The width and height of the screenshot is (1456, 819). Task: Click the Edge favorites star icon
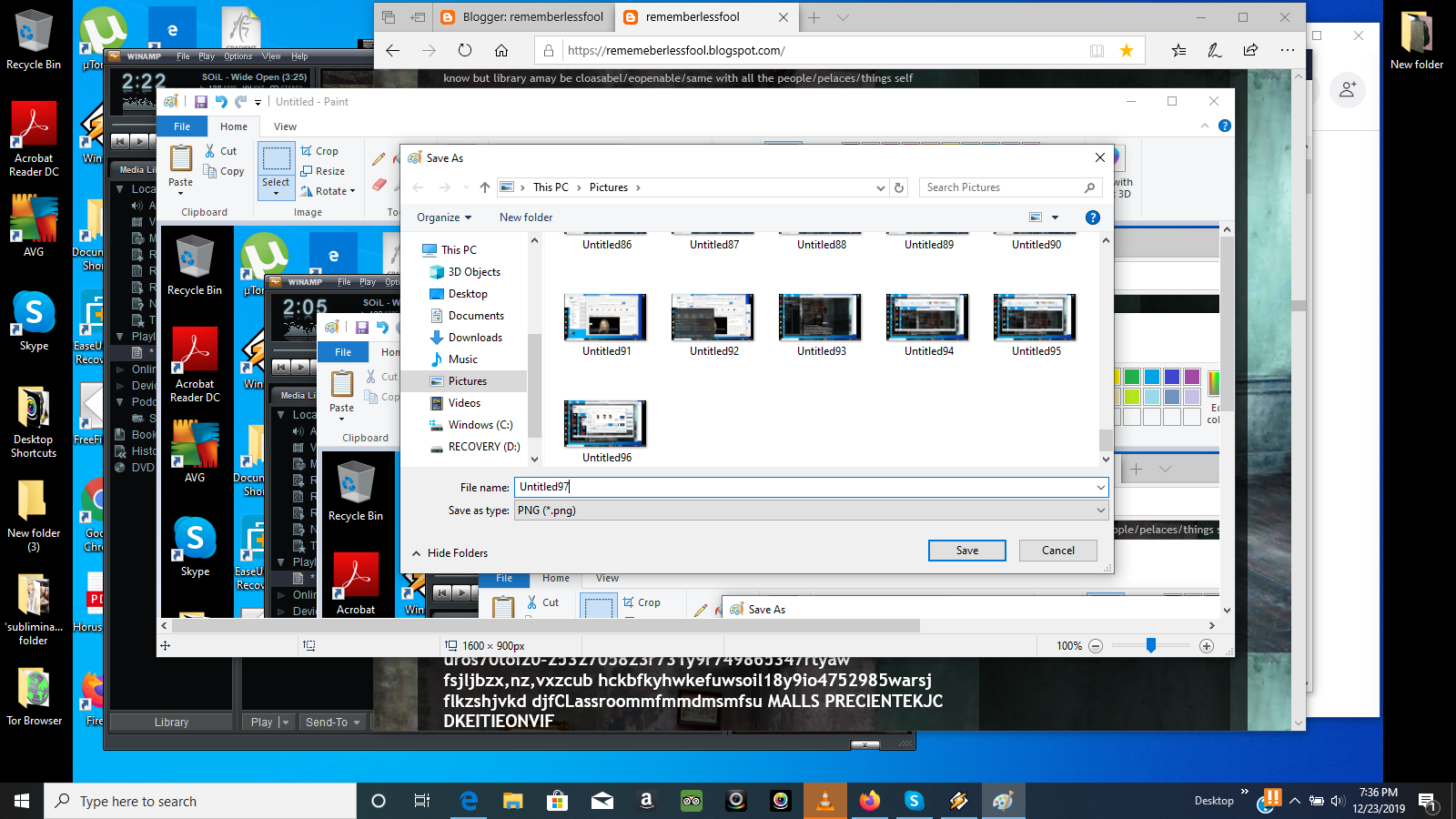1127,51
